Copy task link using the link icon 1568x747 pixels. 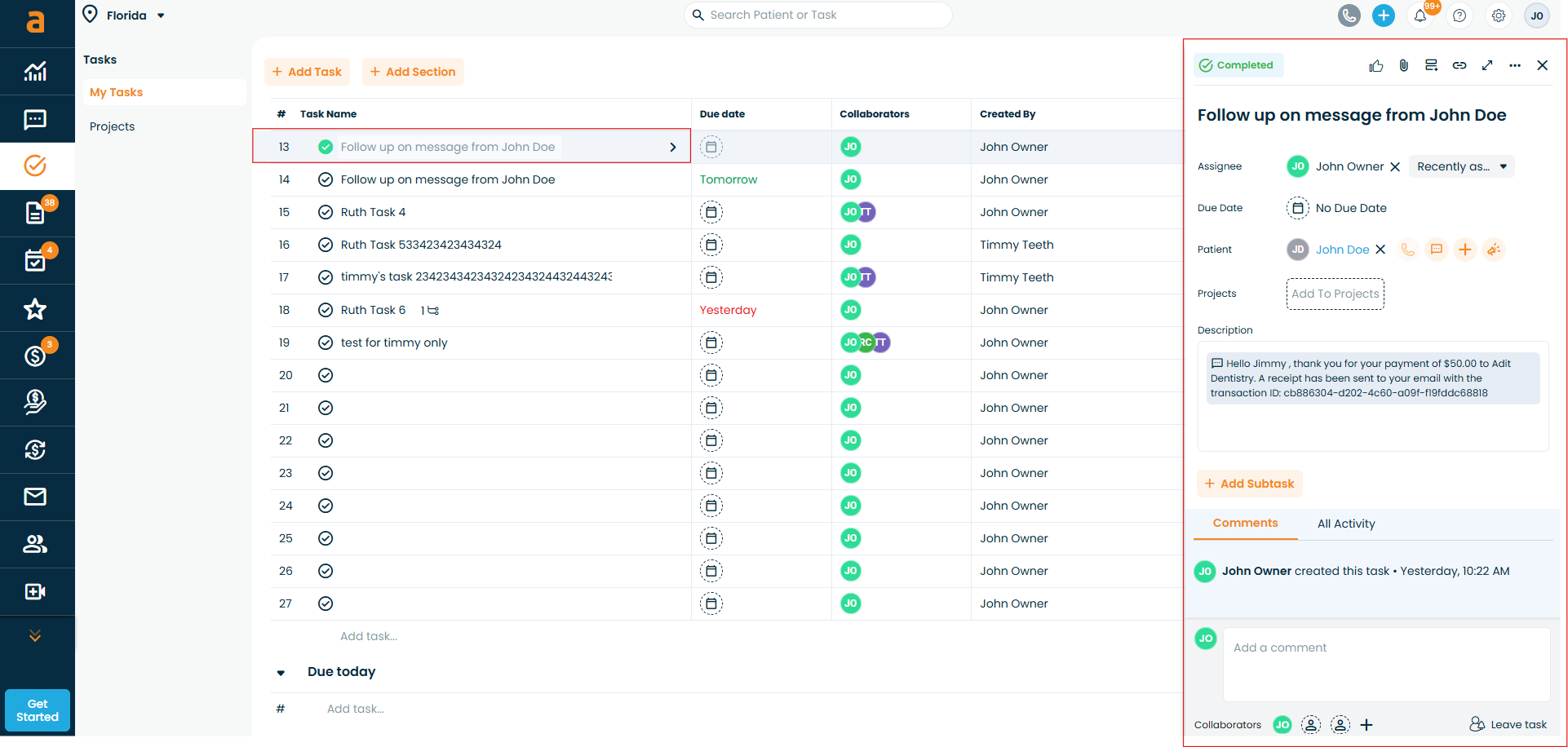click(x=1459, y=65)
